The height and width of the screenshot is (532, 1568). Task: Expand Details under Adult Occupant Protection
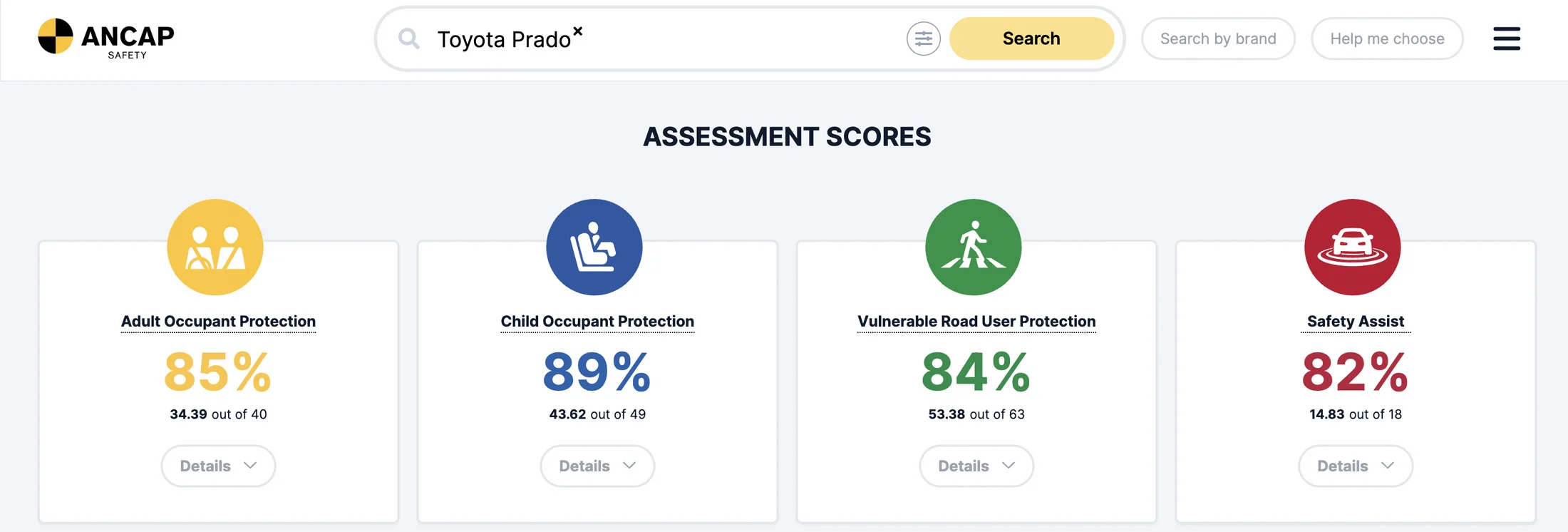(218, 466)
